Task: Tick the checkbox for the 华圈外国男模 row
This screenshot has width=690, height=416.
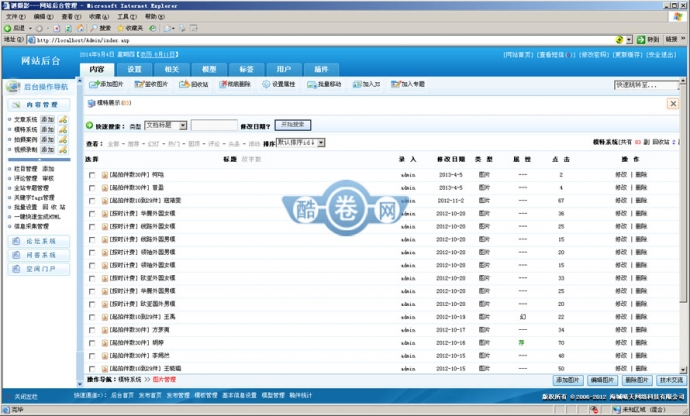Action: (x=92, y=291)
